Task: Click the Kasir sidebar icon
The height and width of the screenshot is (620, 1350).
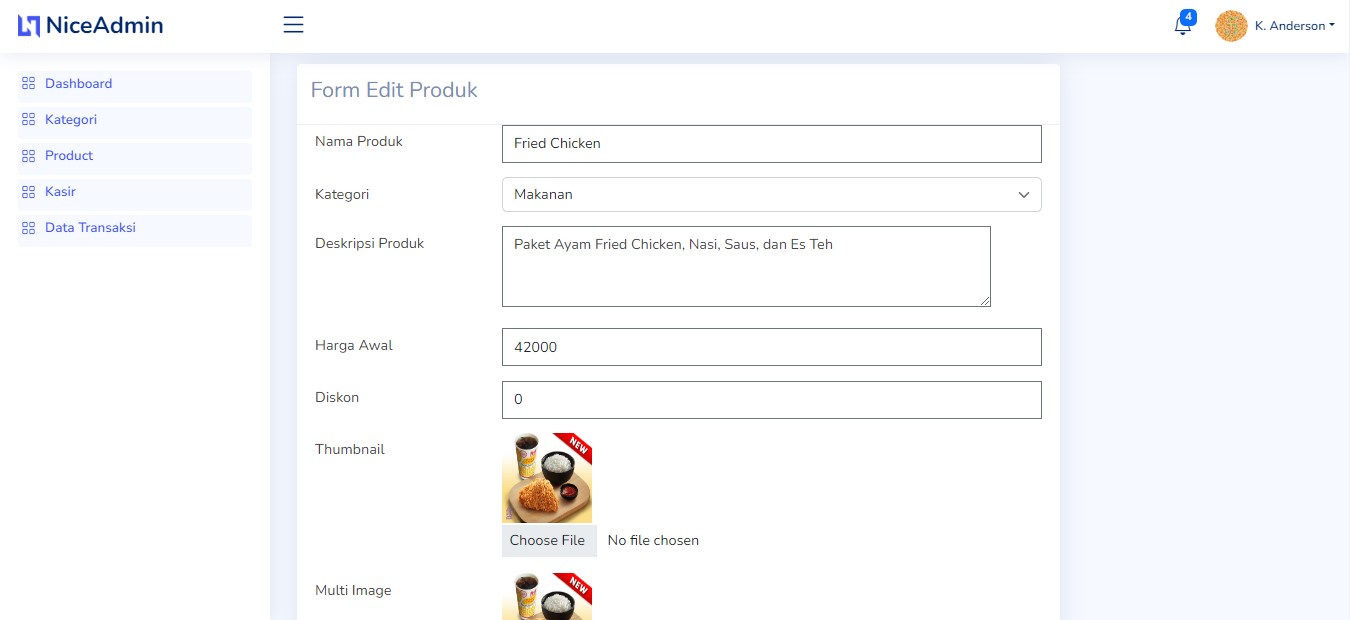Action: tap(29, 192)
